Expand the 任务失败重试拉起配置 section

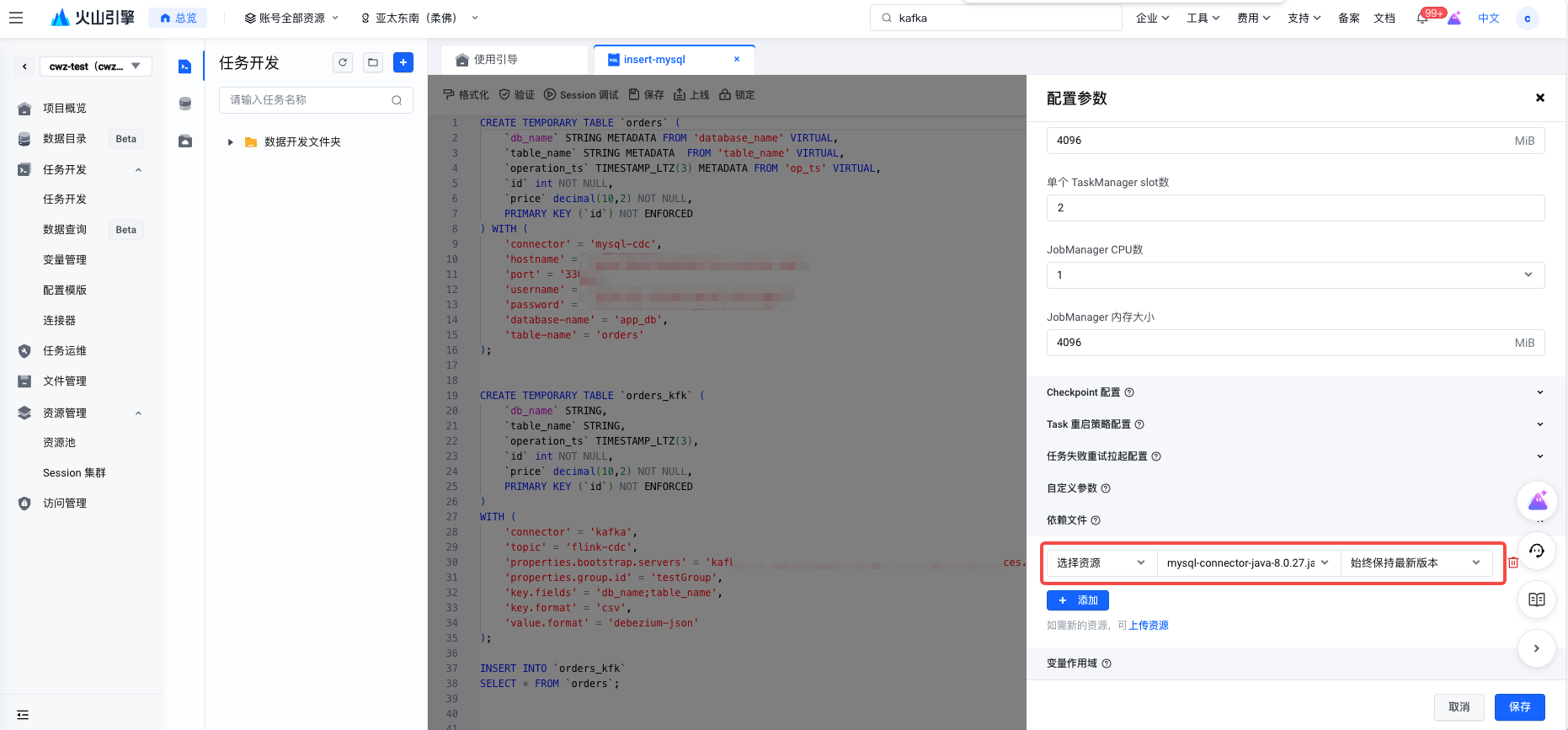1540,456
